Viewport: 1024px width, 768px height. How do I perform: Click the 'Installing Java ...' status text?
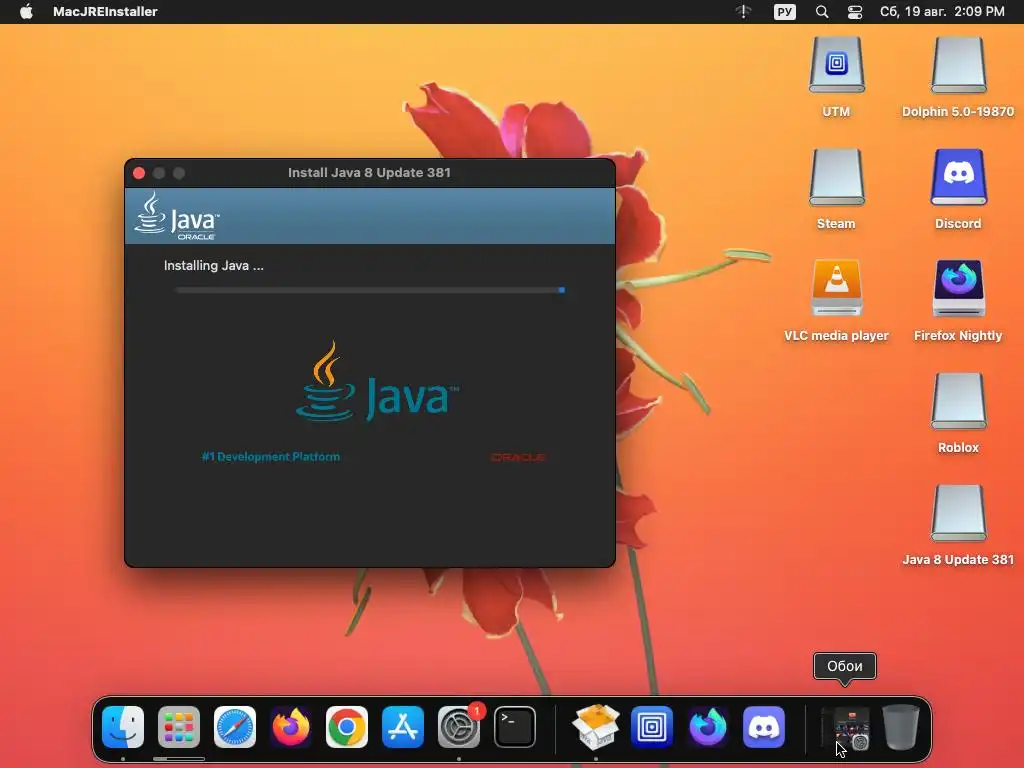(x=214, y=266)
